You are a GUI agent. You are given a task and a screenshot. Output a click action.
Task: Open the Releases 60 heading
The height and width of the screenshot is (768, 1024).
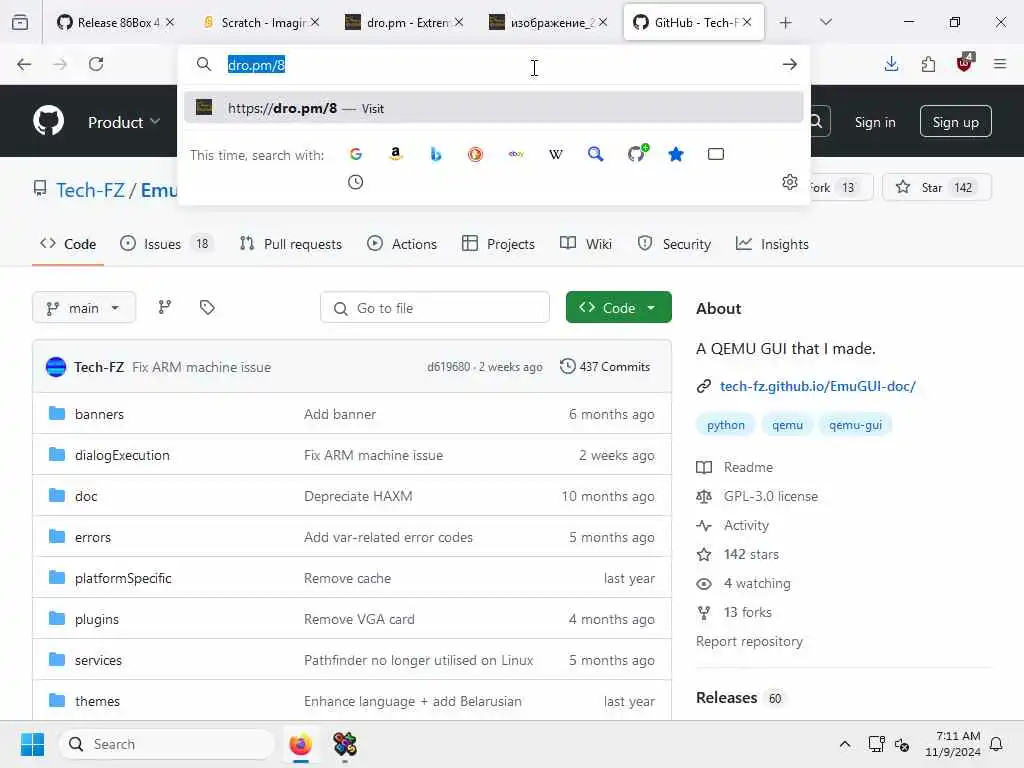point(739,697)
